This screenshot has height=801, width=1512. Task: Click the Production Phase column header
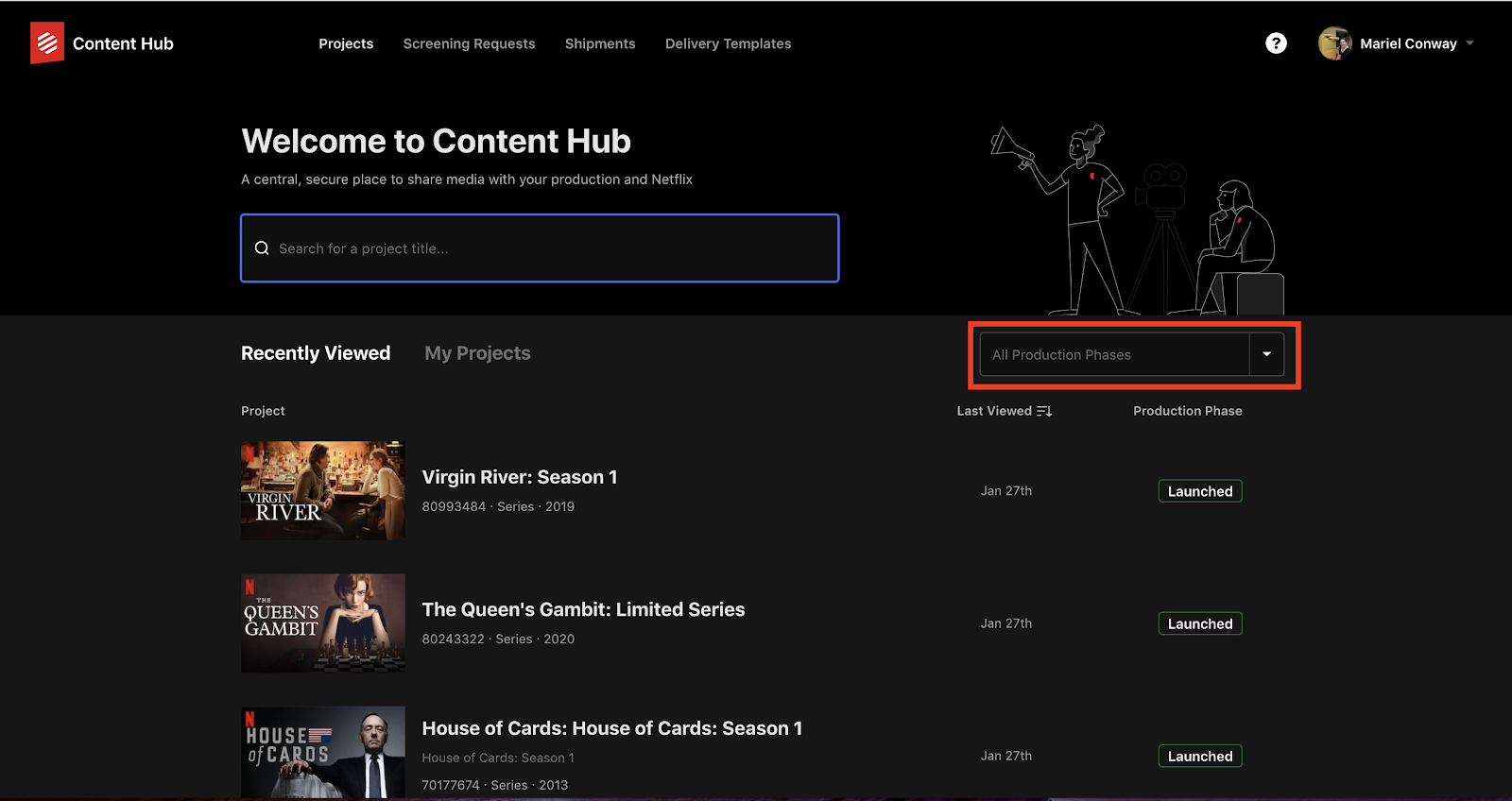[x=1188, y=411]
